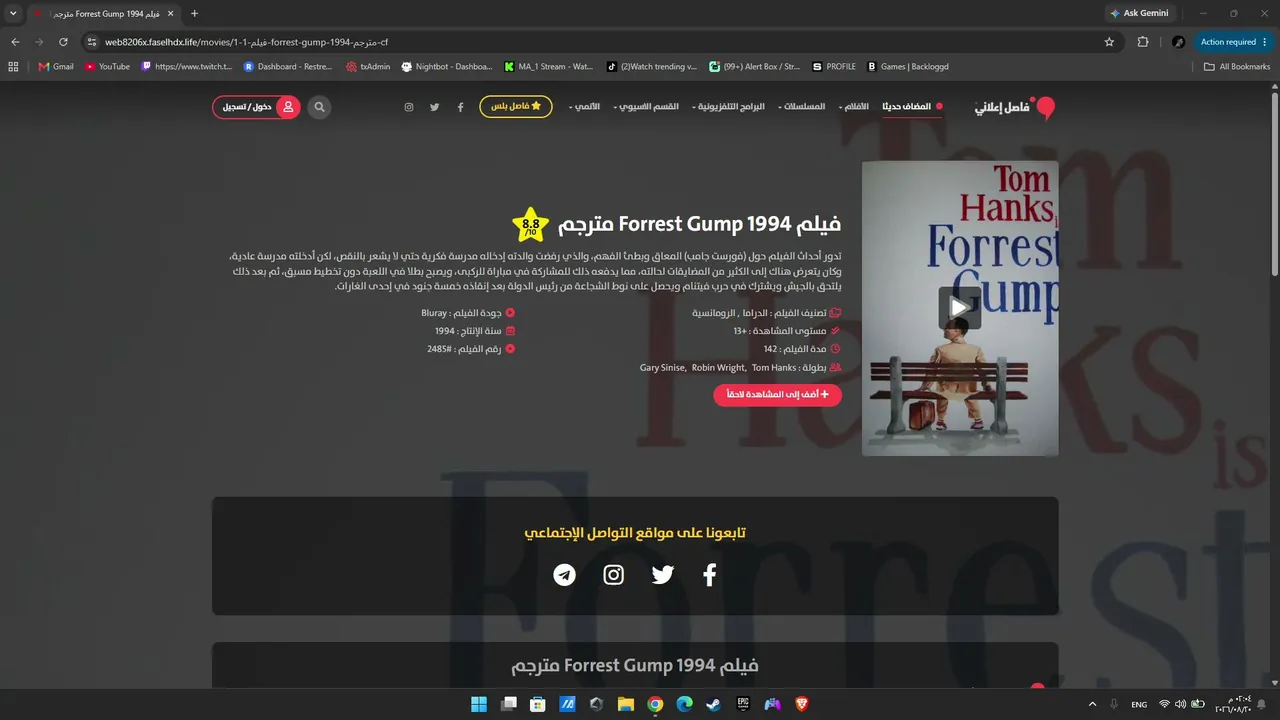Click the Chrome profile avatar
The width and height of the screenshot is (1280, 720).
[x=1179, y=42]
